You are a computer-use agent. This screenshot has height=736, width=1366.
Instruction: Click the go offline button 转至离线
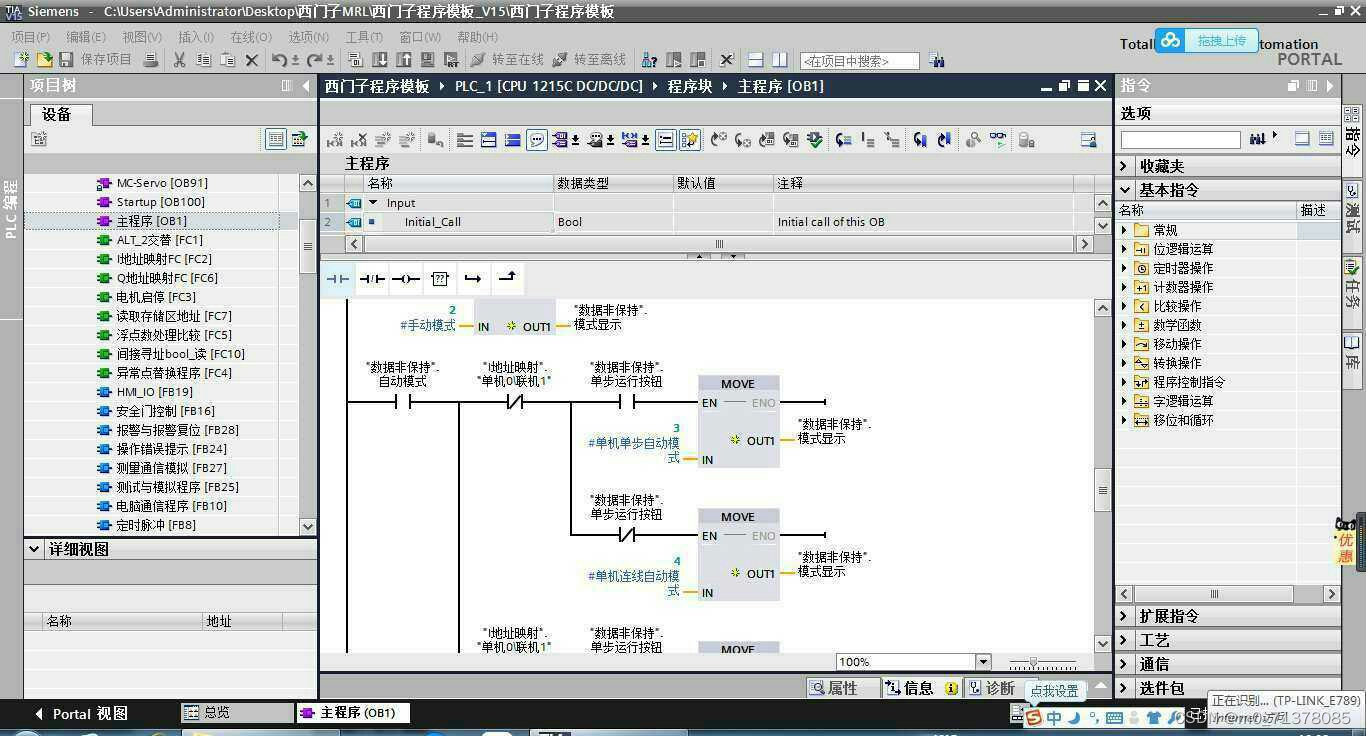[x=589, y=60]
